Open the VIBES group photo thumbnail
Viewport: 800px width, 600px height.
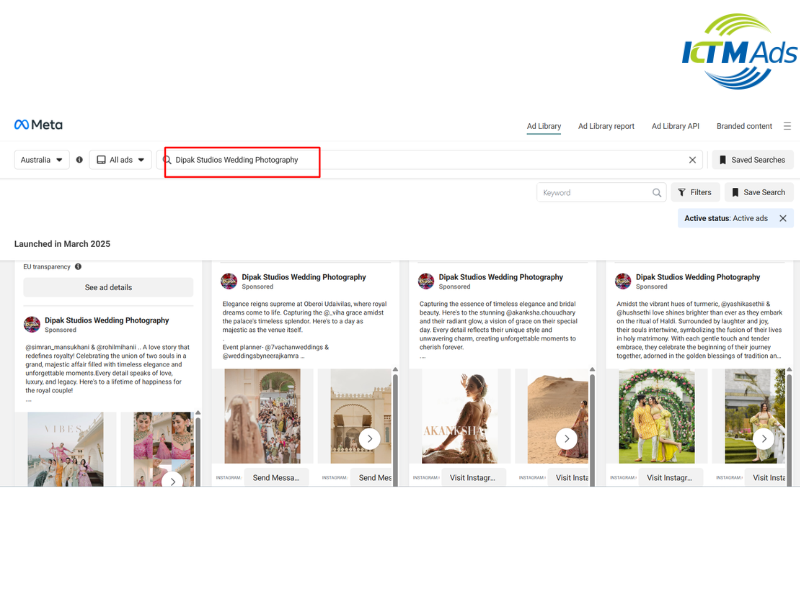(66, 449)
